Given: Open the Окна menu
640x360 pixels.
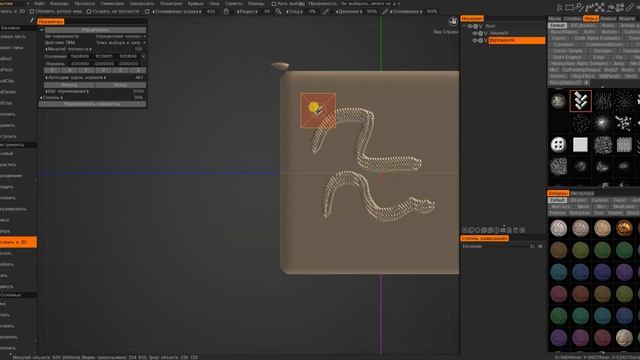Looking at the screenshot, I should click(214, 3).
